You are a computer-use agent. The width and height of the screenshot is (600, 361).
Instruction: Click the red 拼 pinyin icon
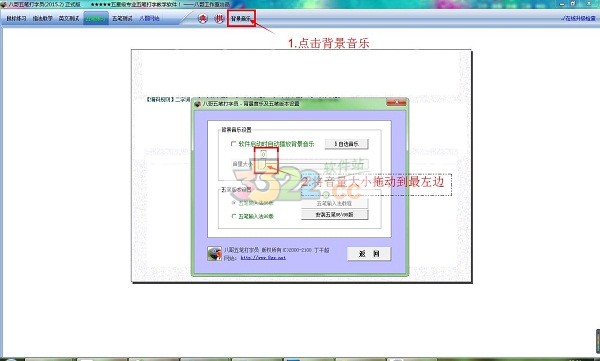[218, 18]
